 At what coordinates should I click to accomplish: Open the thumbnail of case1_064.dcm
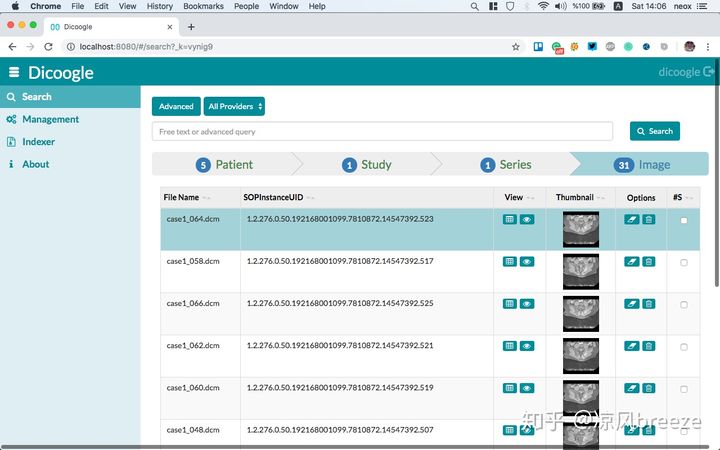coord(581,229)
